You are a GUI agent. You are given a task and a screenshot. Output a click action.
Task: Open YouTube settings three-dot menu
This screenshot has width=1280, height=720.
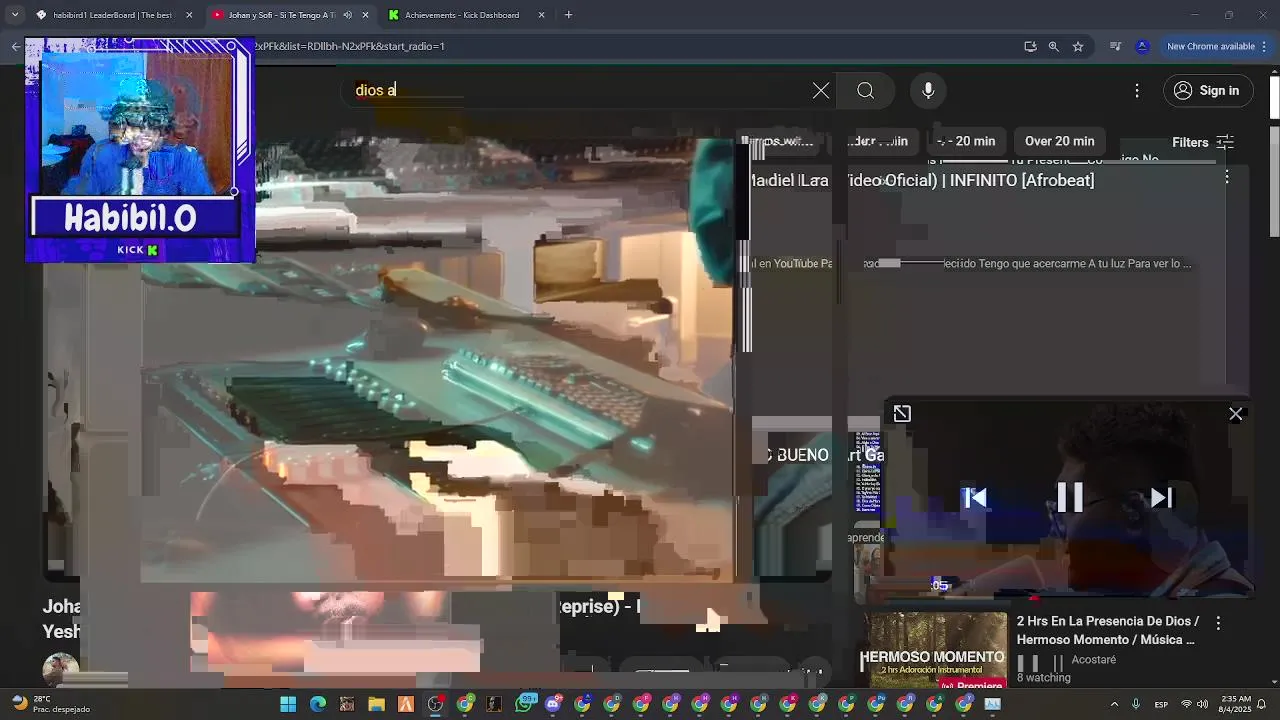pyautogui.click(x=1137, y=91)
